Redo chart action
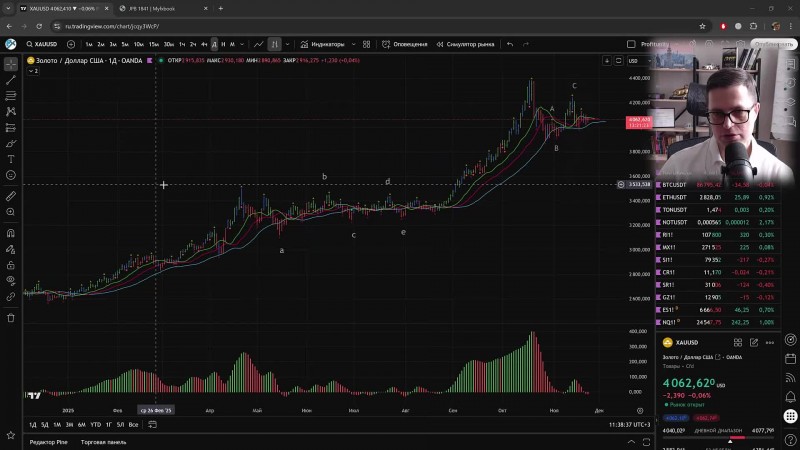 pos(526,44)
